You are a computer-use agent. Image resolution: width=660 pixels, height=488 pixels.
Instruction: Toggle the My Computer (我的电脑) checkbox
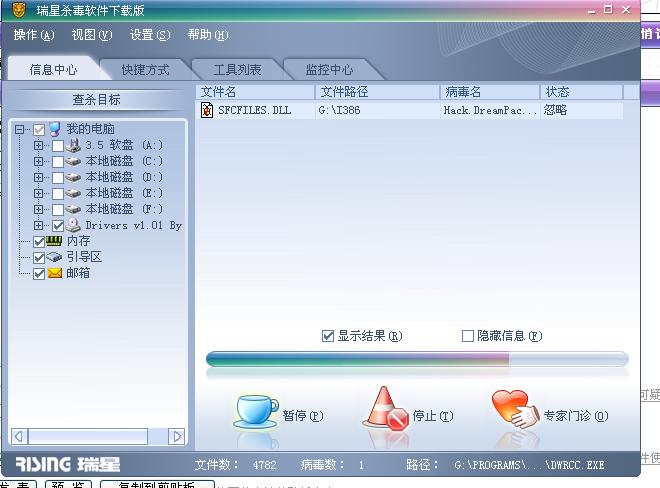click(39, 130)
